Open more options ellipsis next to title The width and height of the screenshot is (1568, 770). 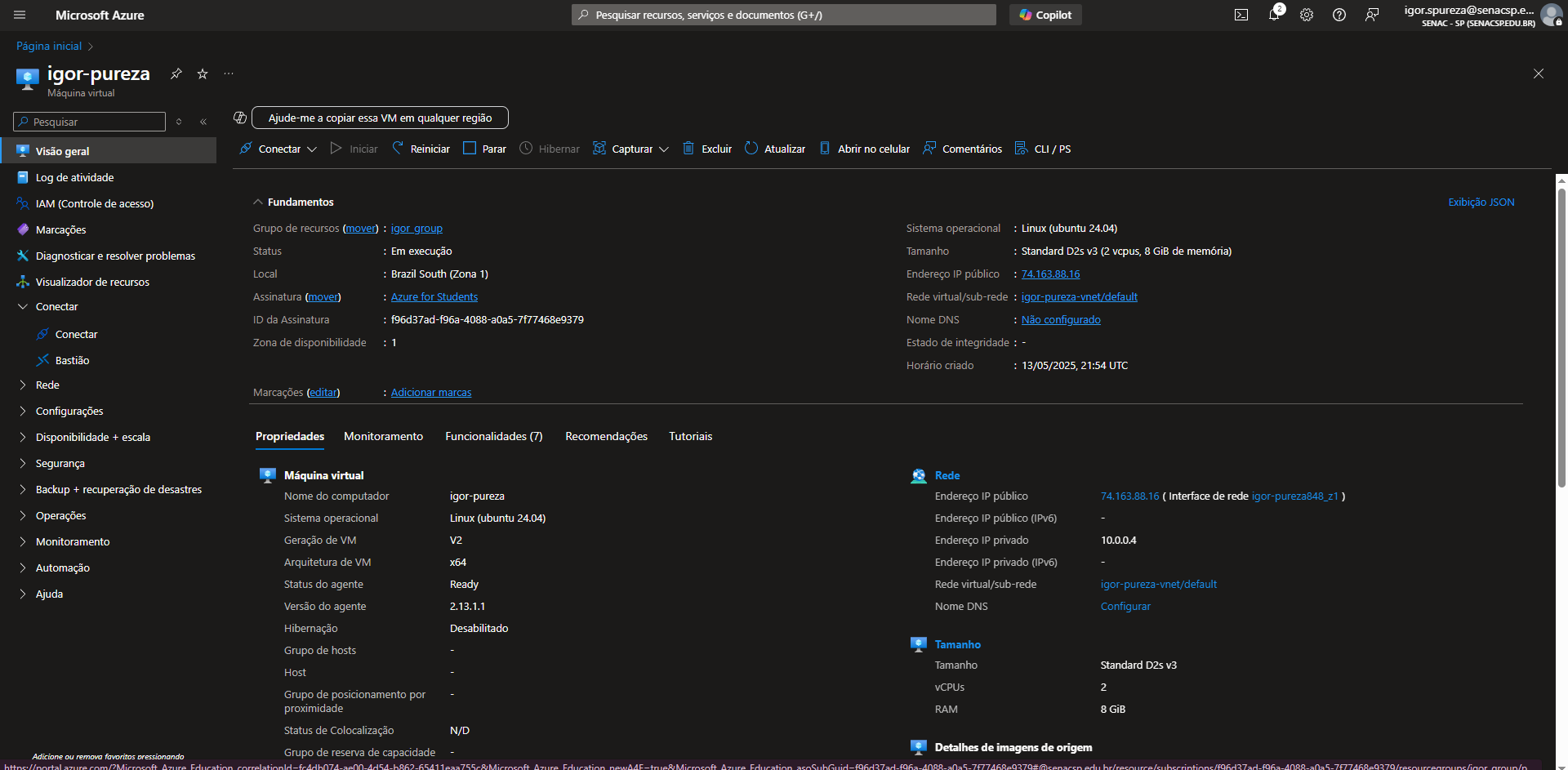click(x=229, y=73)
